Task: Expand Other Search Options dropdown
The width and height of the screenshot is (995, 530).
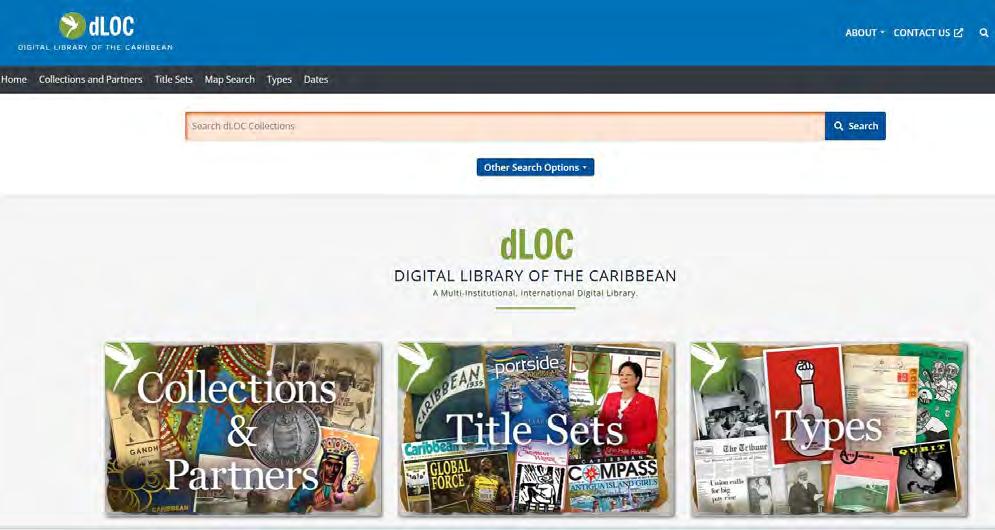Action: [x=536, y=167]
